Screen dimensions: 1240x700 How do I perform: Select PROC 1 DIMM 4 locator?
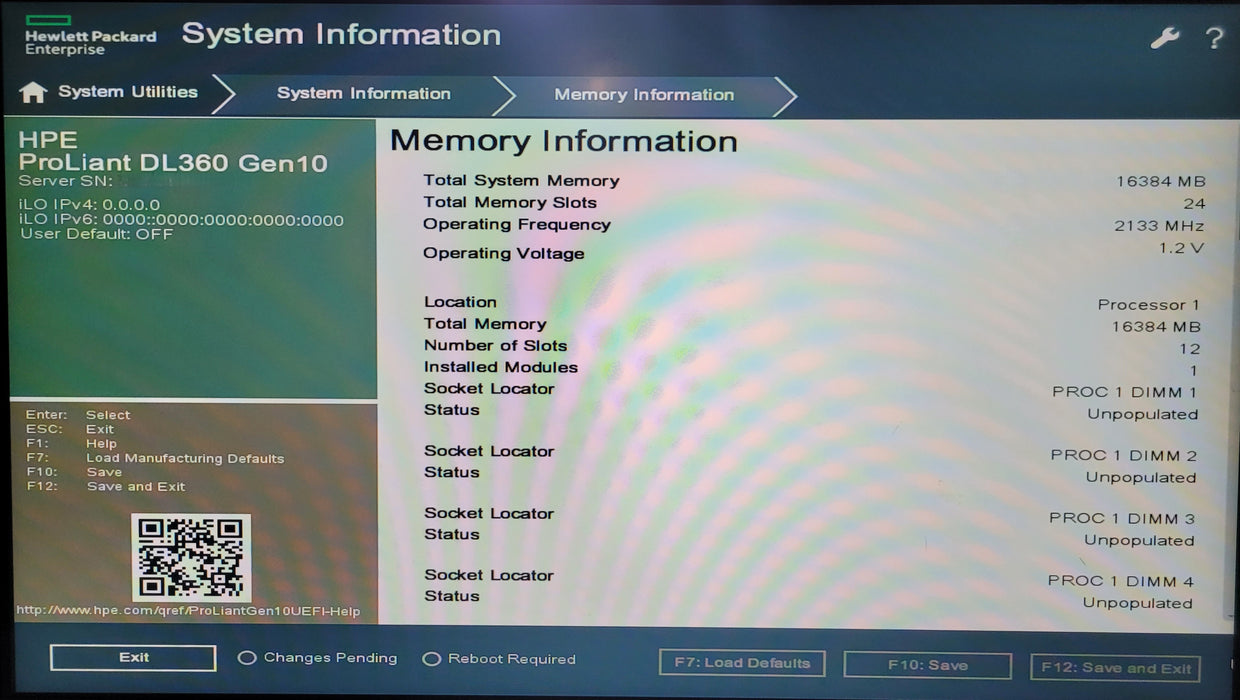1121,581
